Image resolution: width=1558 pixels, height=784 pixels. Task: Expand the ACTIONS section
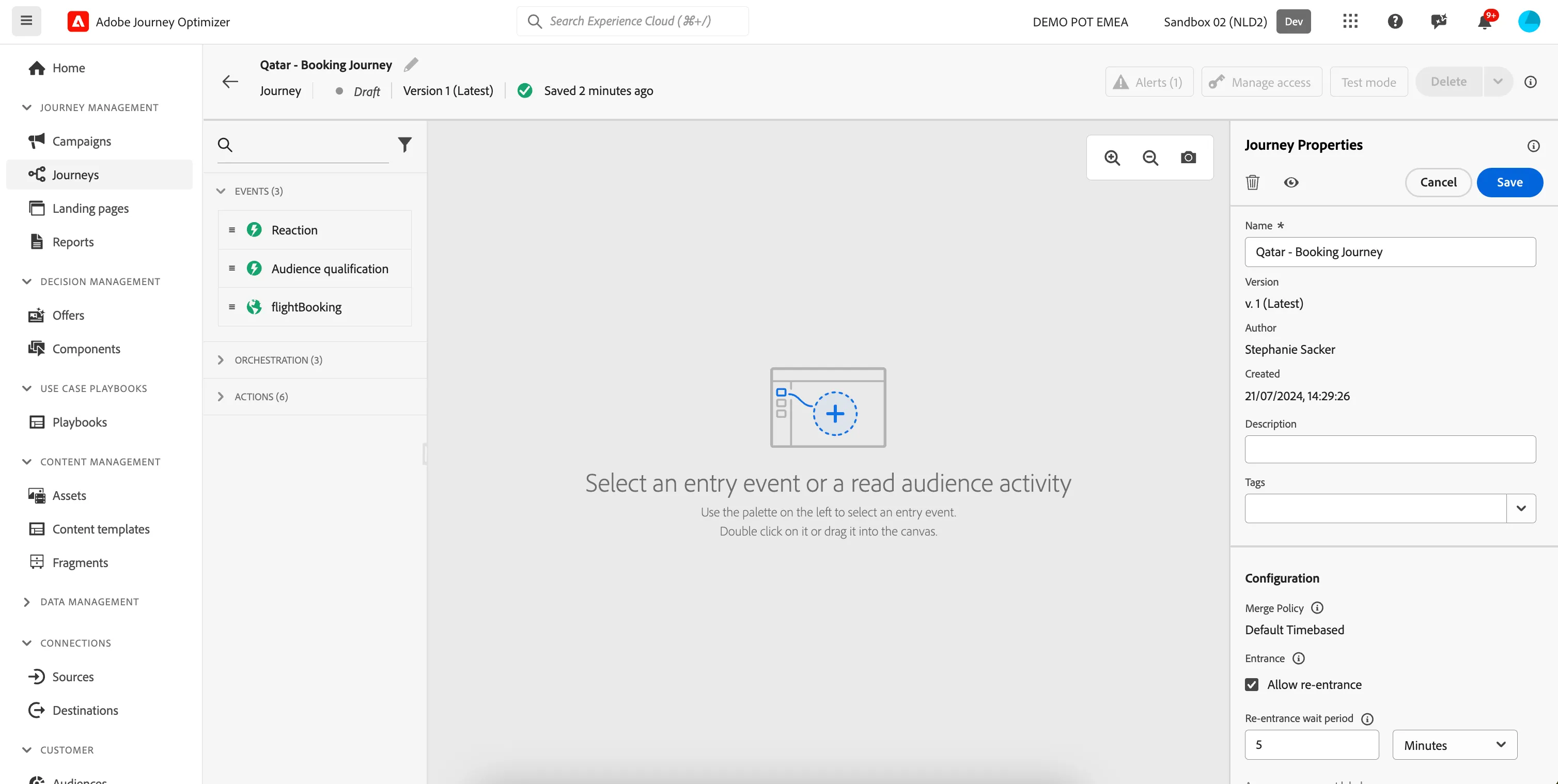tap(221, 397)
